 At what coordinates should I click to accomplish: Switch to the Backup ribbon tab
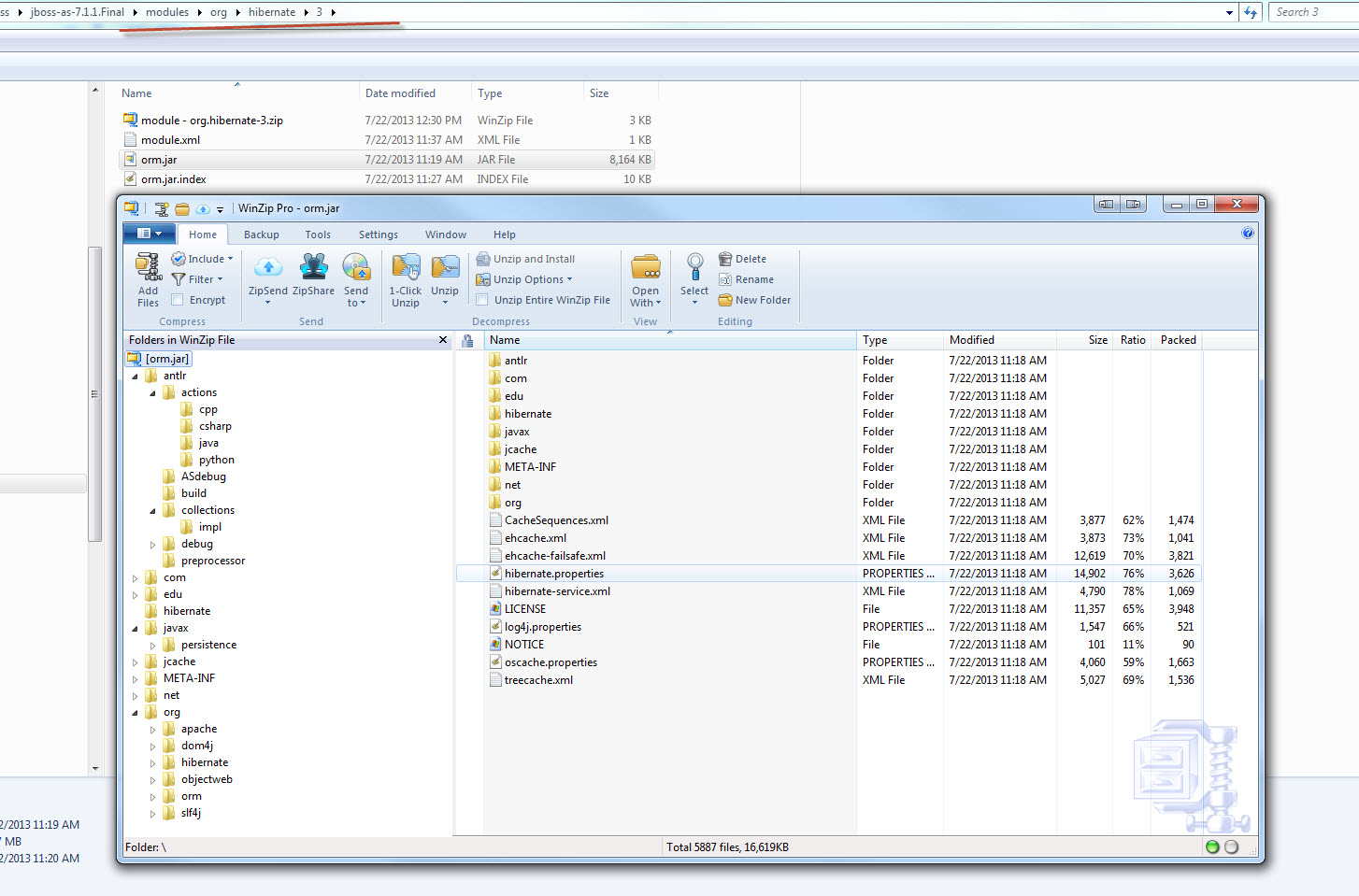click(262, 235)
